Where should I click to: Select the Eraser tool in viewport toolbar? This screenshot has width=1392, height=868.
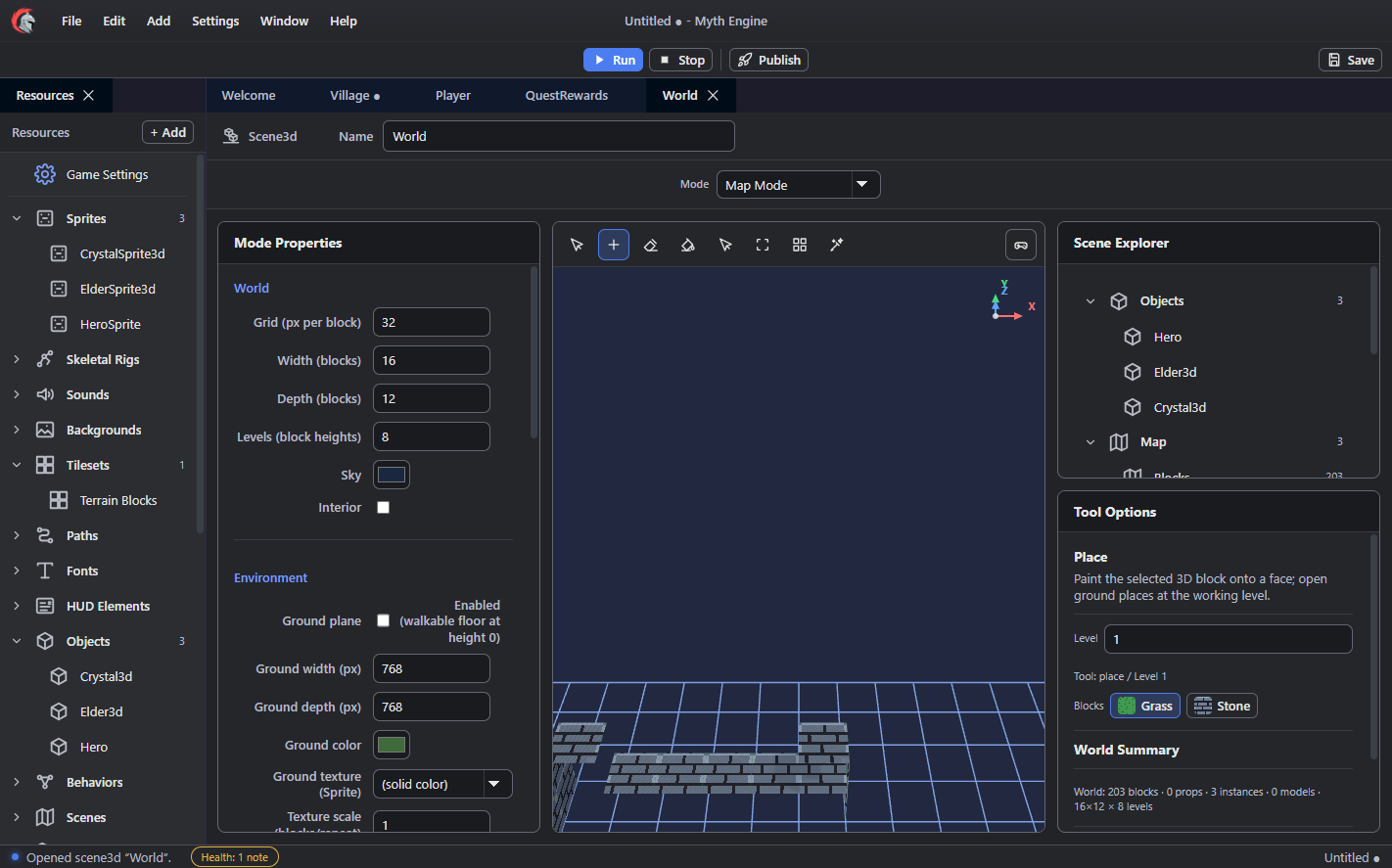pyautogui.click(x=651, y=245)
